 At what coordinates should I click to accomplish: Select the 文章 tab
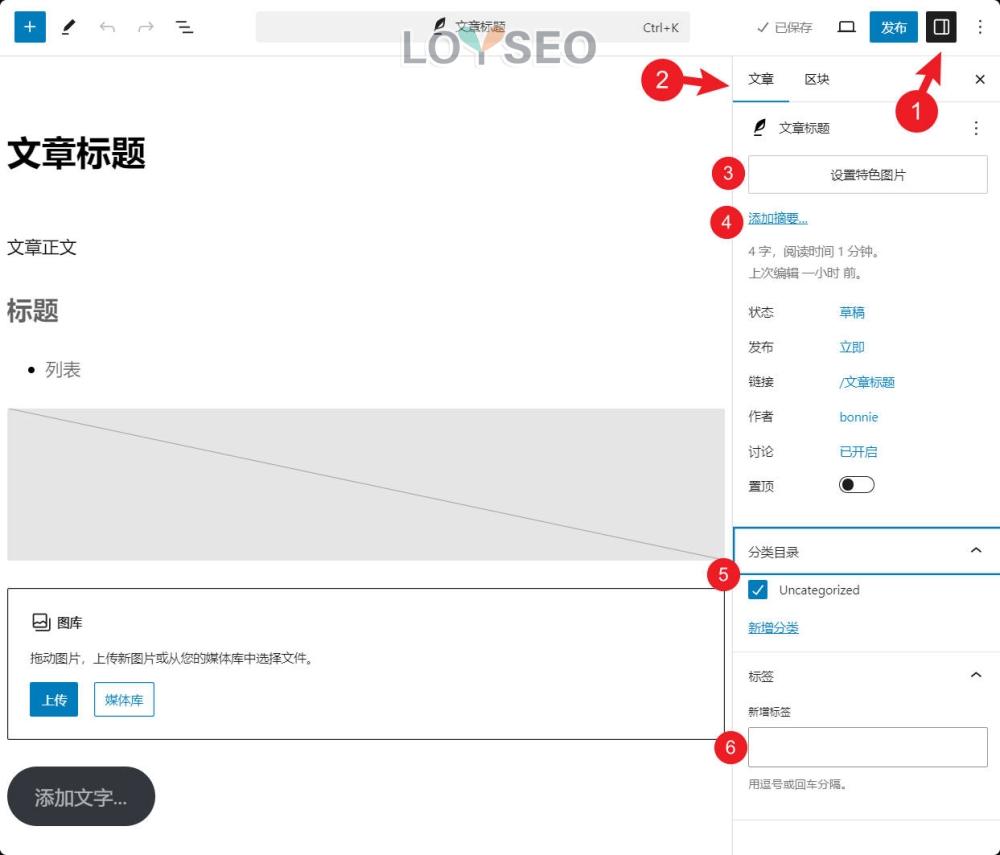pyautogui.click(x=762, y=79)
